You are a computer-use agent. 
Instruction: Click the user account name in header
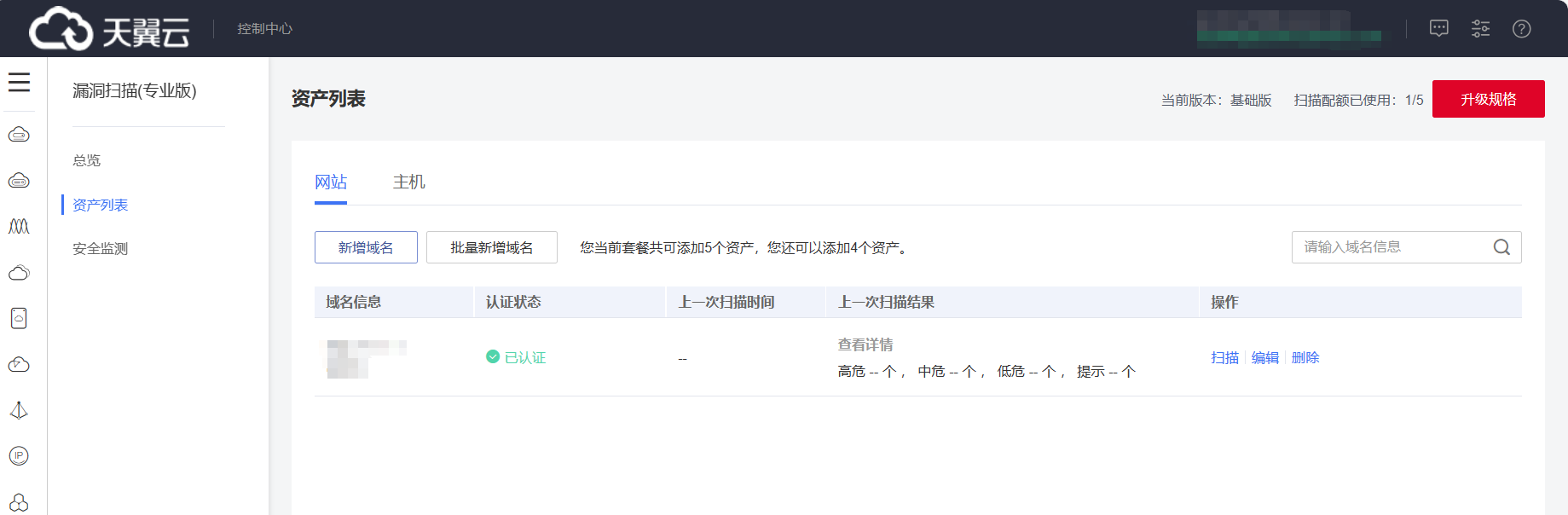click(x=1289, y=29)
